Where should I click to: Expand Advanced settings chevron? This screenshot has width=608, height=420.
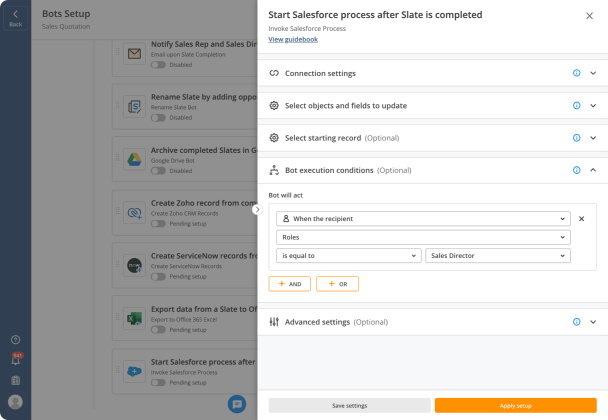pos(593,321)
